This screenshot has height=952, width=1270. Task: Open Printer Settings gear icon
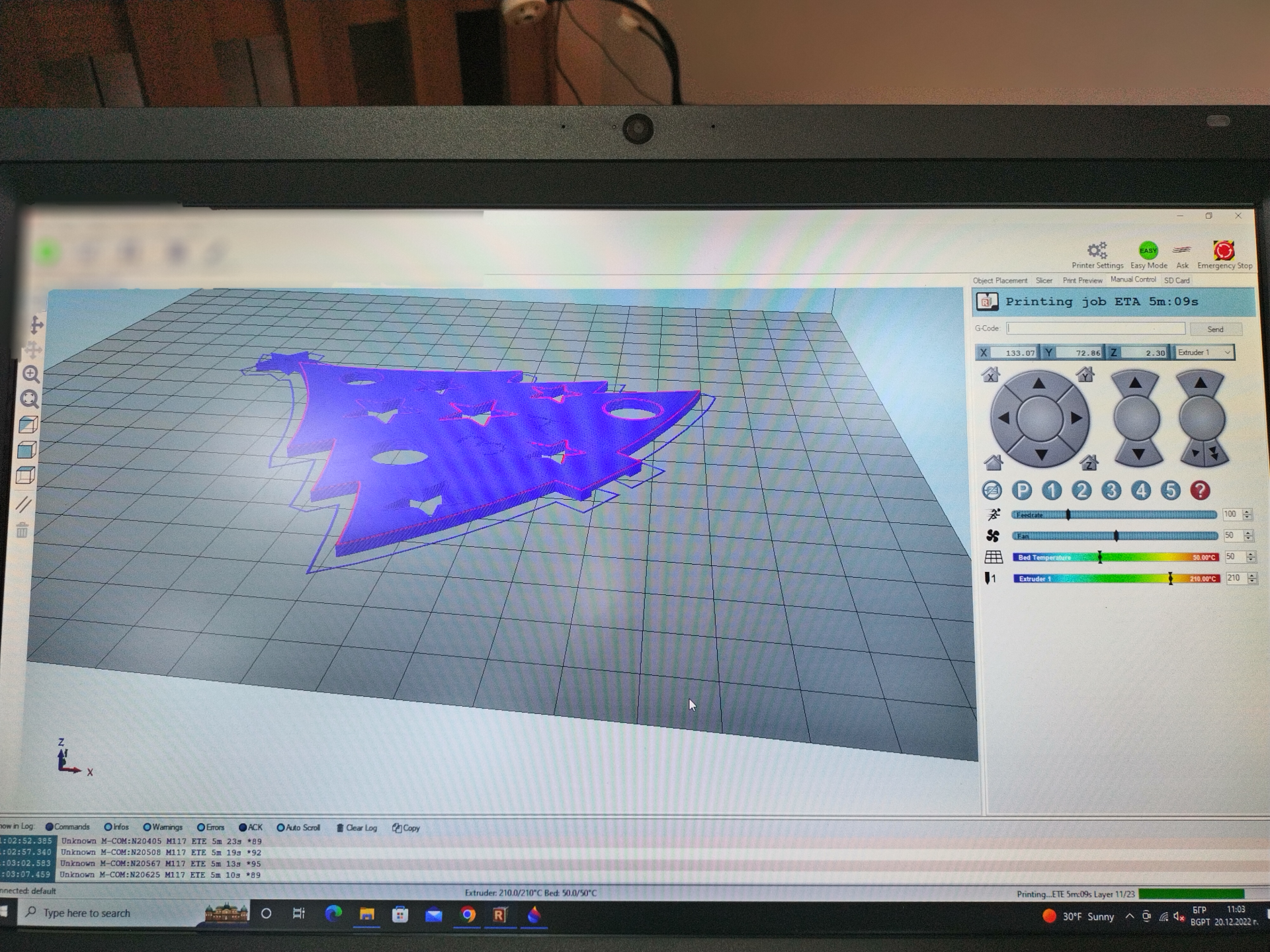[x=1097, y=251]
